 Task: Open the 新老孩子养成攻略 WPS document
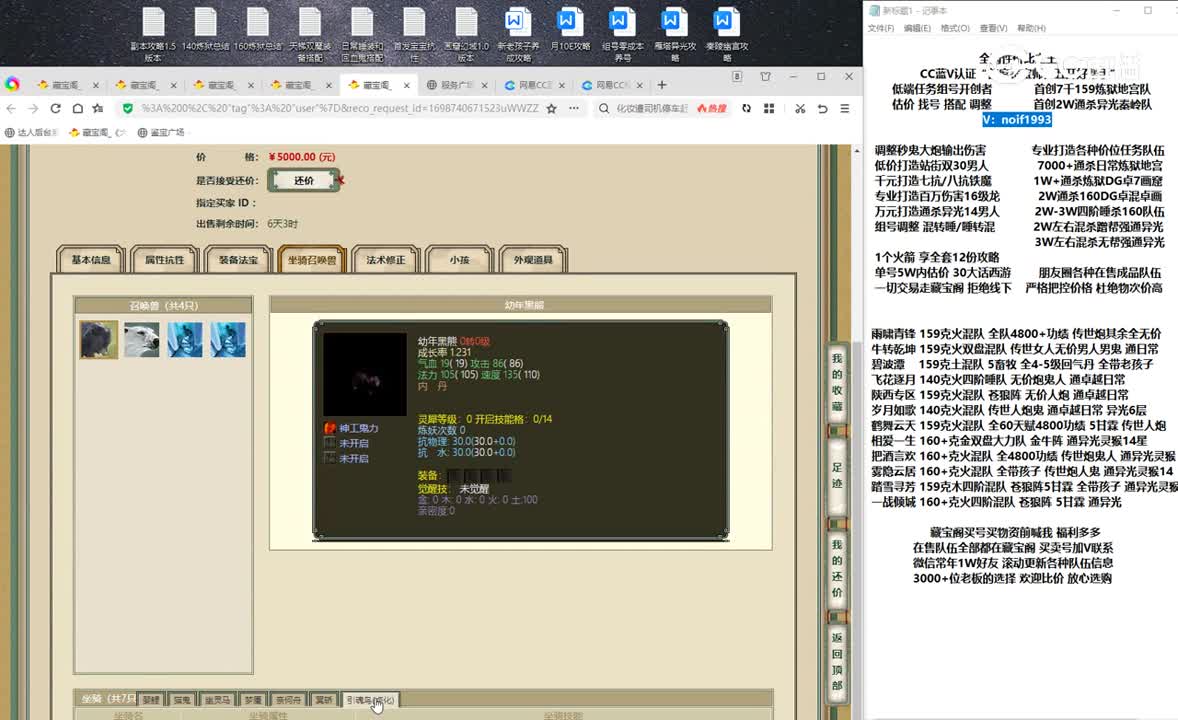pyautogui.click(x=518, y=35)
